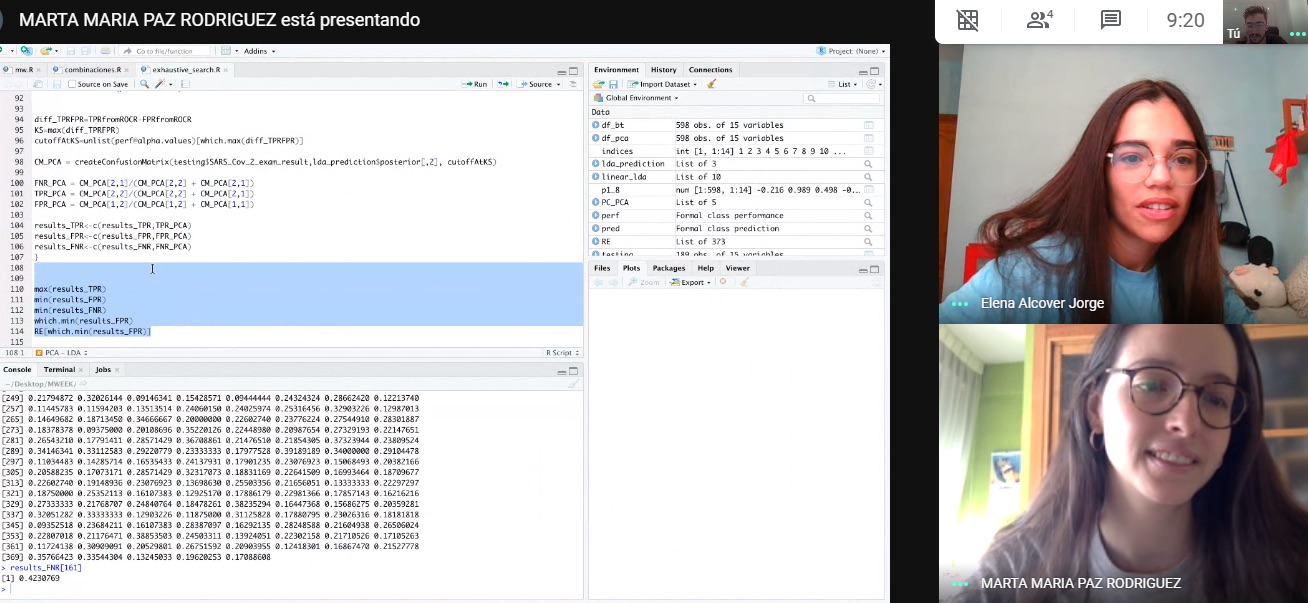This screenshot has width=1308, height=603.
Task: Open the Export dropdown in Plots pane
Action: pyautogui.click(x=690, y=282)
